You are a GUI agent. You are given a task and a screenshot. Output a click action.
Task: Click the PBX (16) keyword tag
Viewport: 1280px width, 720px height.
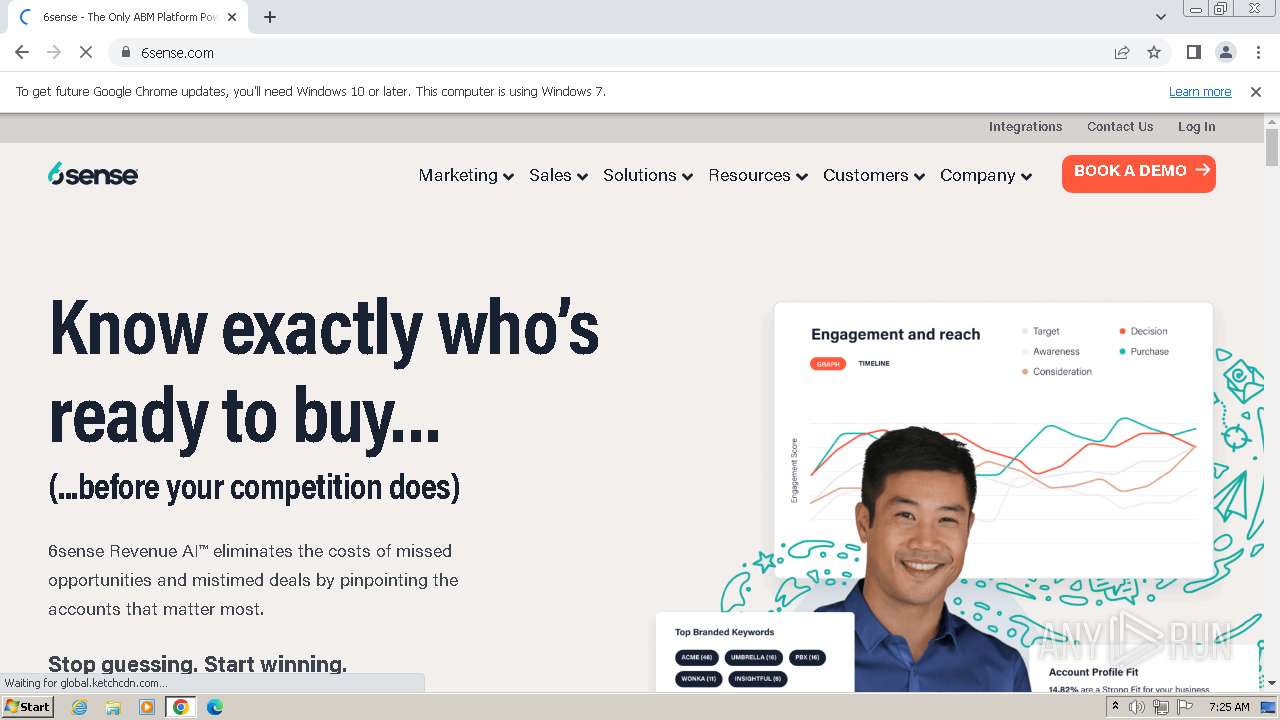pos(807,657)
